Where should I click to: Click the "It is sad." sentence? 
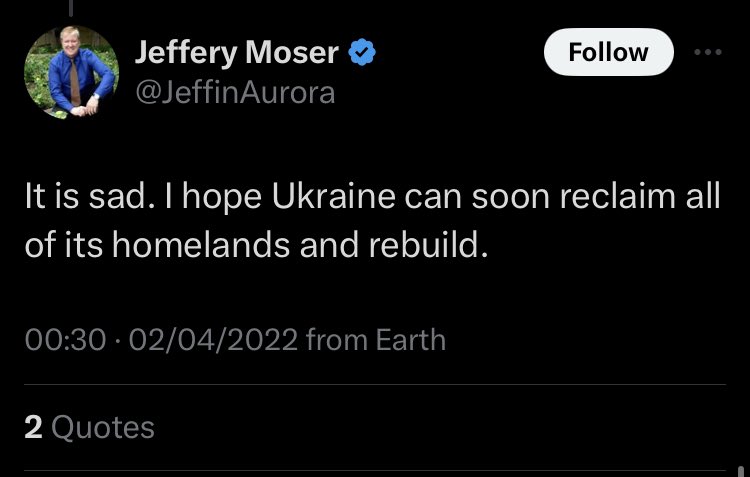coord(86,195)
